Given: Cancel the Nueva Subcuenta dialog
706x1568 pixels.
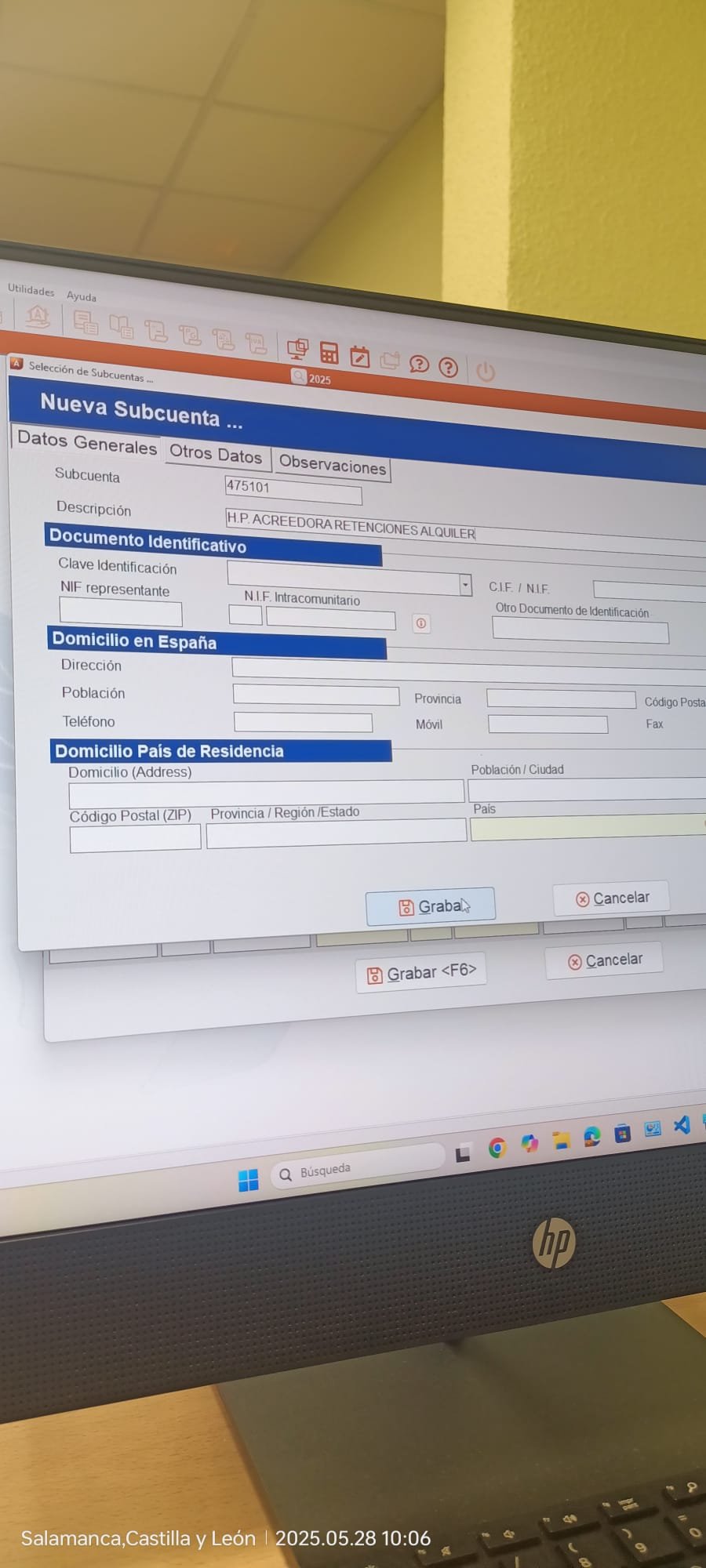Looking at the screenshot, I should pyautogui.click(x=612, y=898).
